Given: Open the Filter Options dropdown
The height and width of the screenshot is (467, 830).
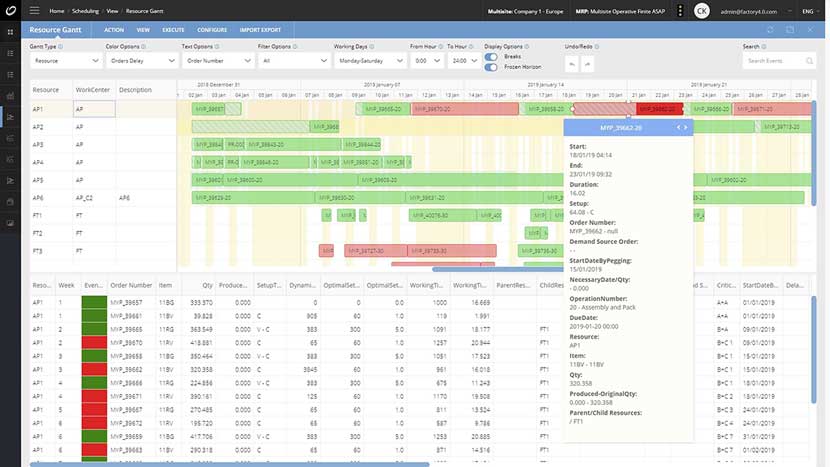Looking at the screenshot, I should point(294,61).
